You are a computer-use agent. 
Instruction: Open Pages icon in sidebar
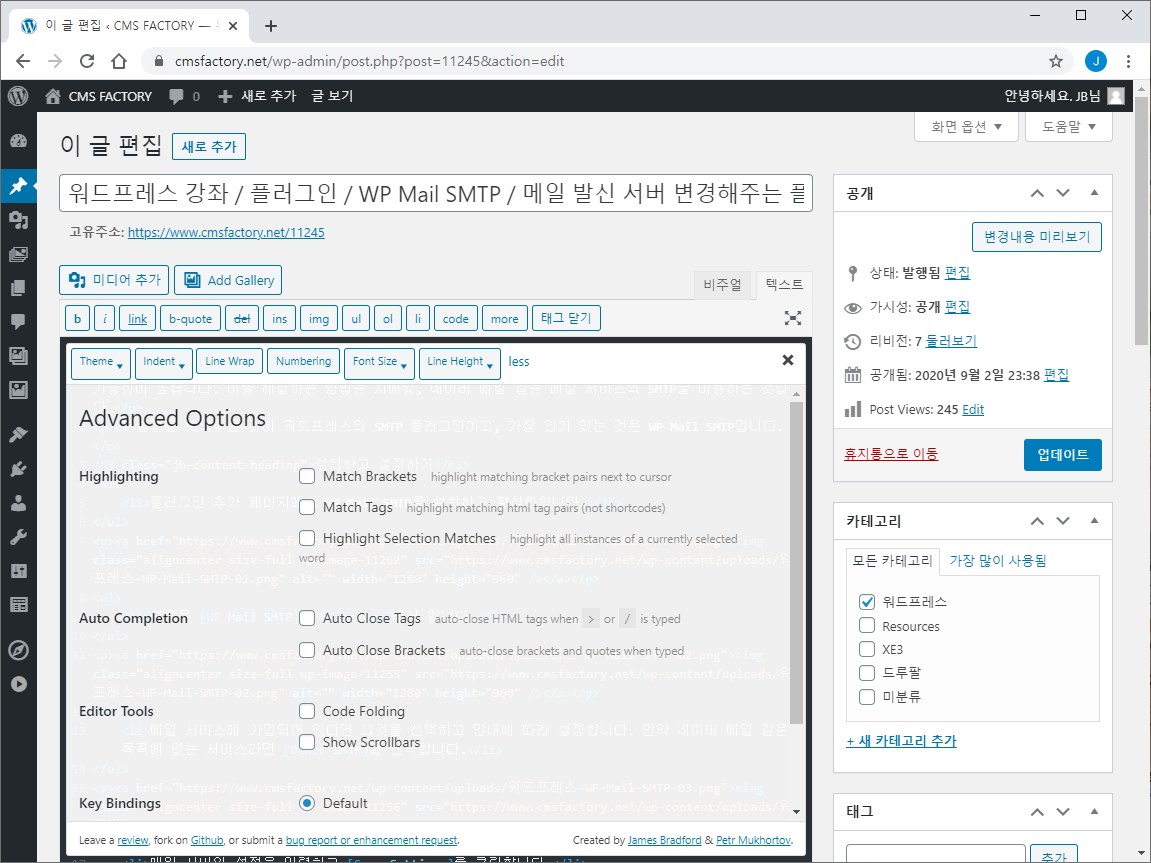click(x=18, y=288)
